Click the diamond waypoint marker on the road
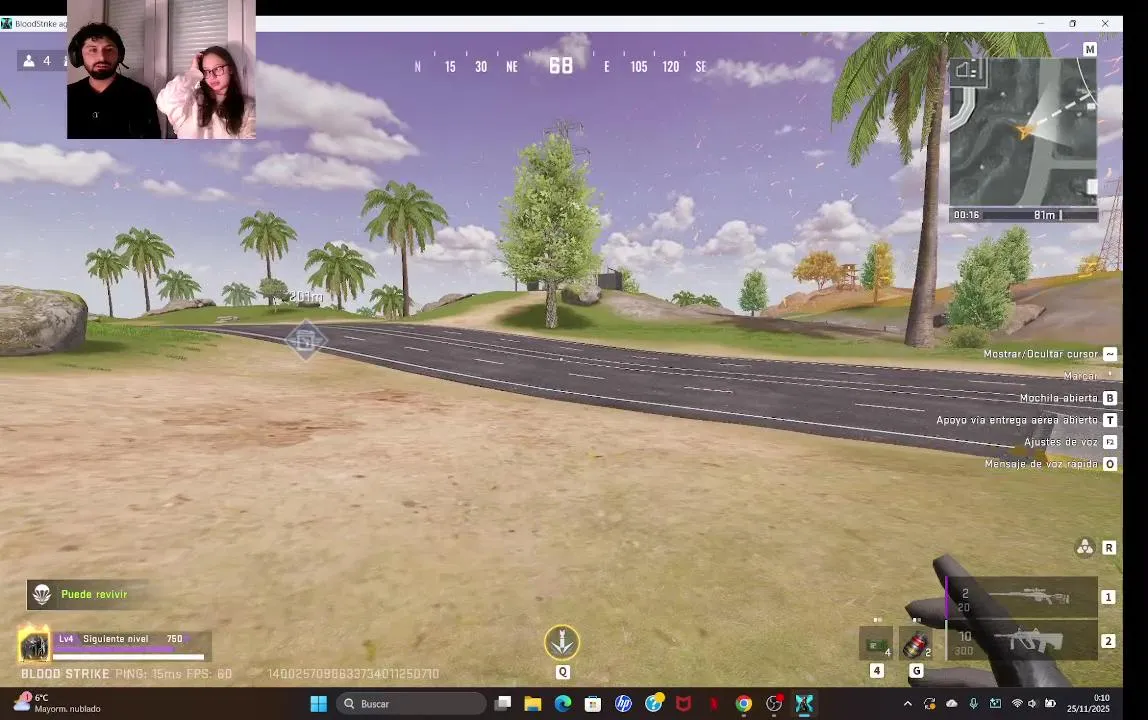The image size is (1148, 720). coord(305,341)
